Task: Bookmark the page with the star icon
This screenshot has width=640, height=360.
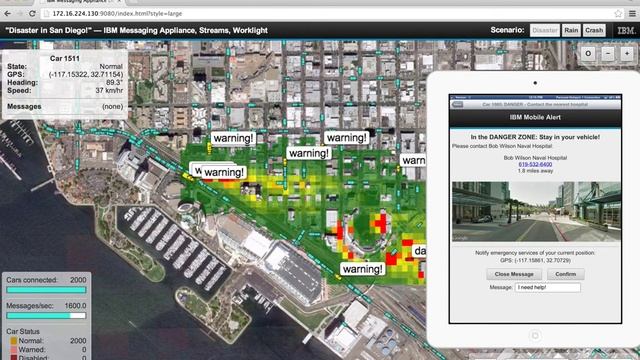Action: [x=618, y=13]
